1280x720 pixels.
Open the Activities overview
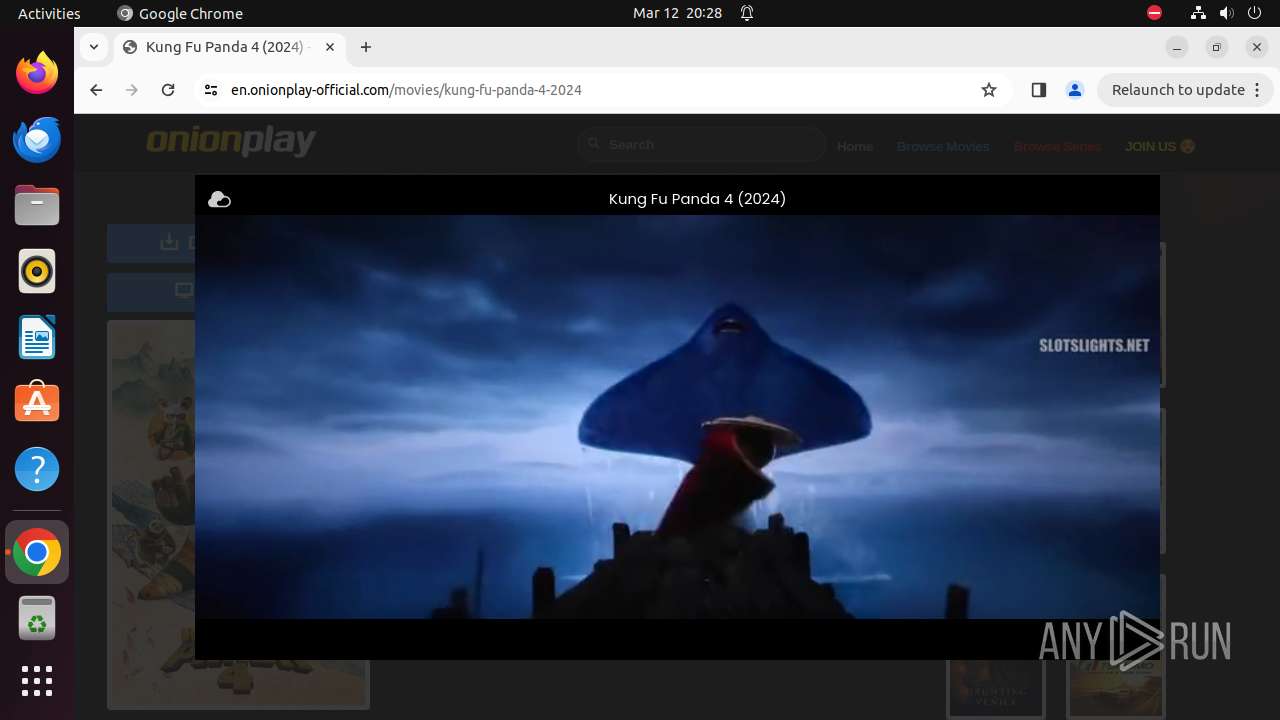tap(49, 13)
